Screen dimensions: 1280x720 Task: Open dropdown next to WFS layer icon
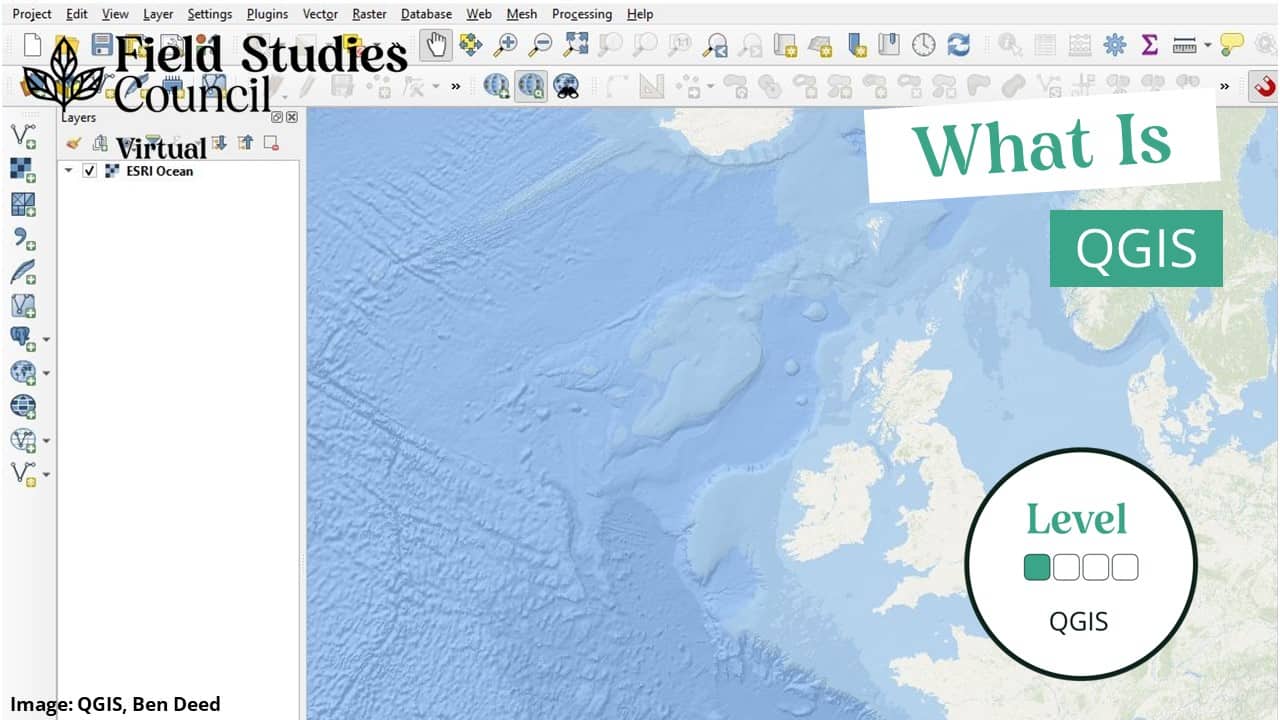click(x=46, y=441)
